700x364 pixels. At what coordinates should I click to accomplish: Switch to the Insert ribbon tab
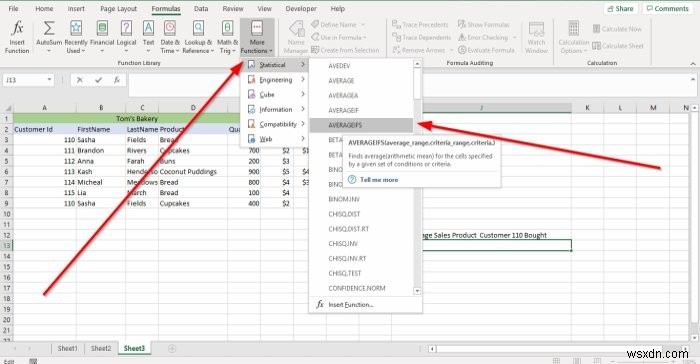click(x=76, y=8)
